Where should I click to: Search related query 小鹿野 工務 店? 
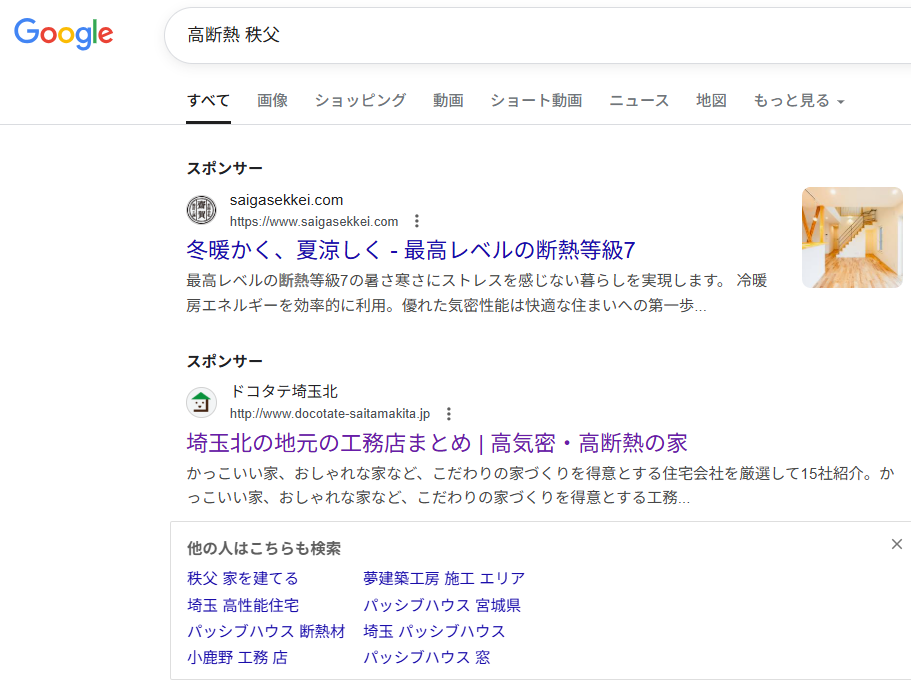tap(237, 658)
